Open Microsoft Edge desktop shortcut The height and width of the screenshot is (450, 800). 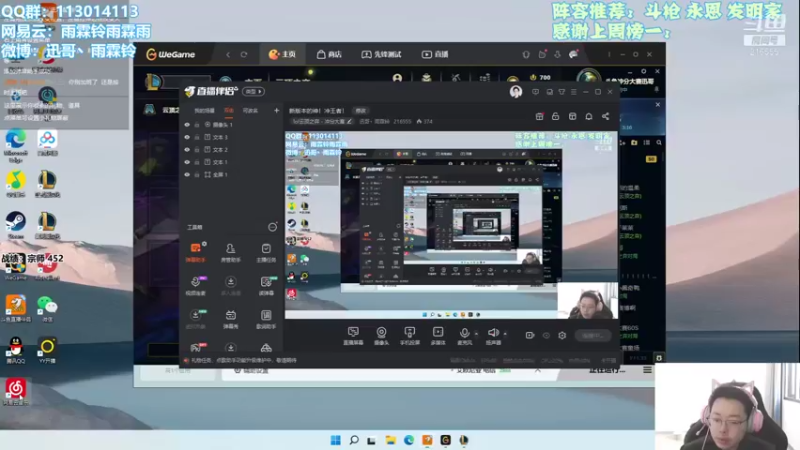tap(16, 145)
